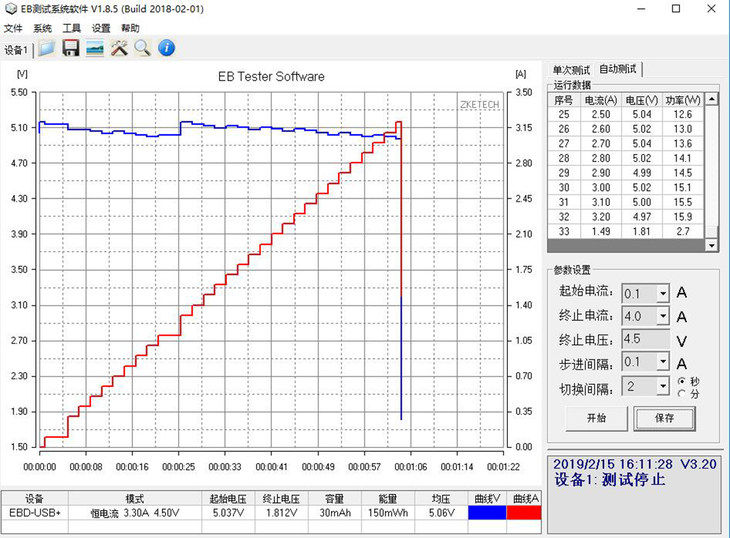730x538 pixels.
Task: Click the 恒电流 3.30A 4.50V mode cell
Action: (135, 513)
